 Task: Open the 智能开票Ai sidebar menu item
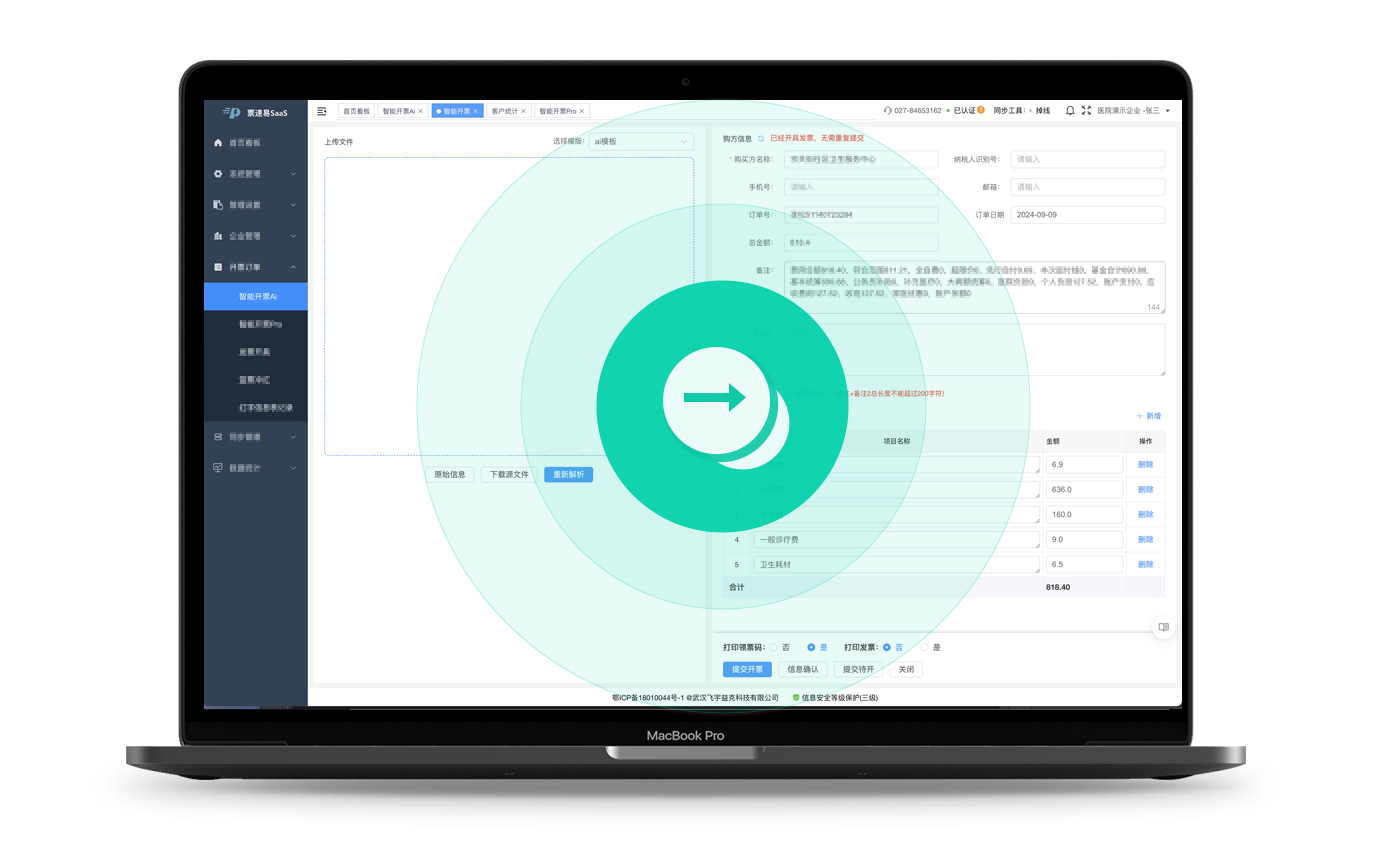[x=256, y=297]
